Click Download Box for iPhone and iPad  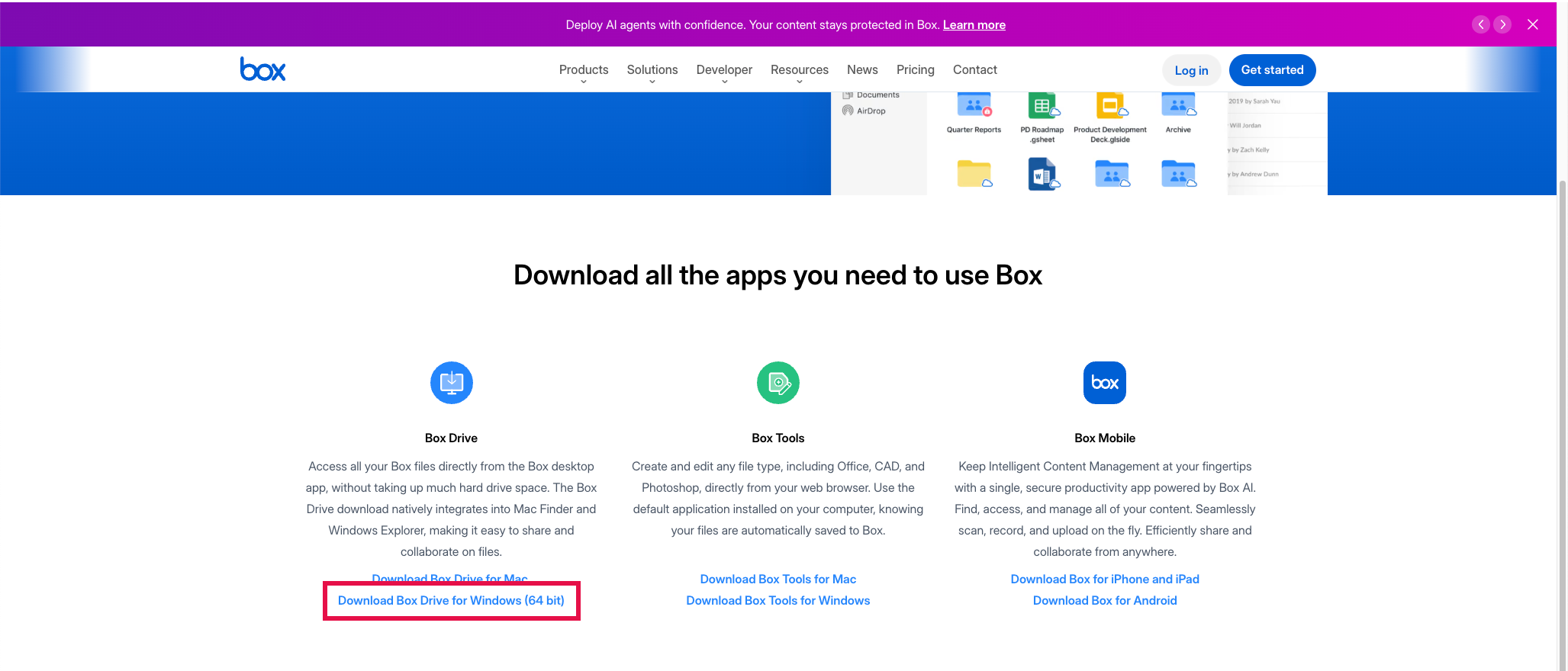tap(1105, 579)
